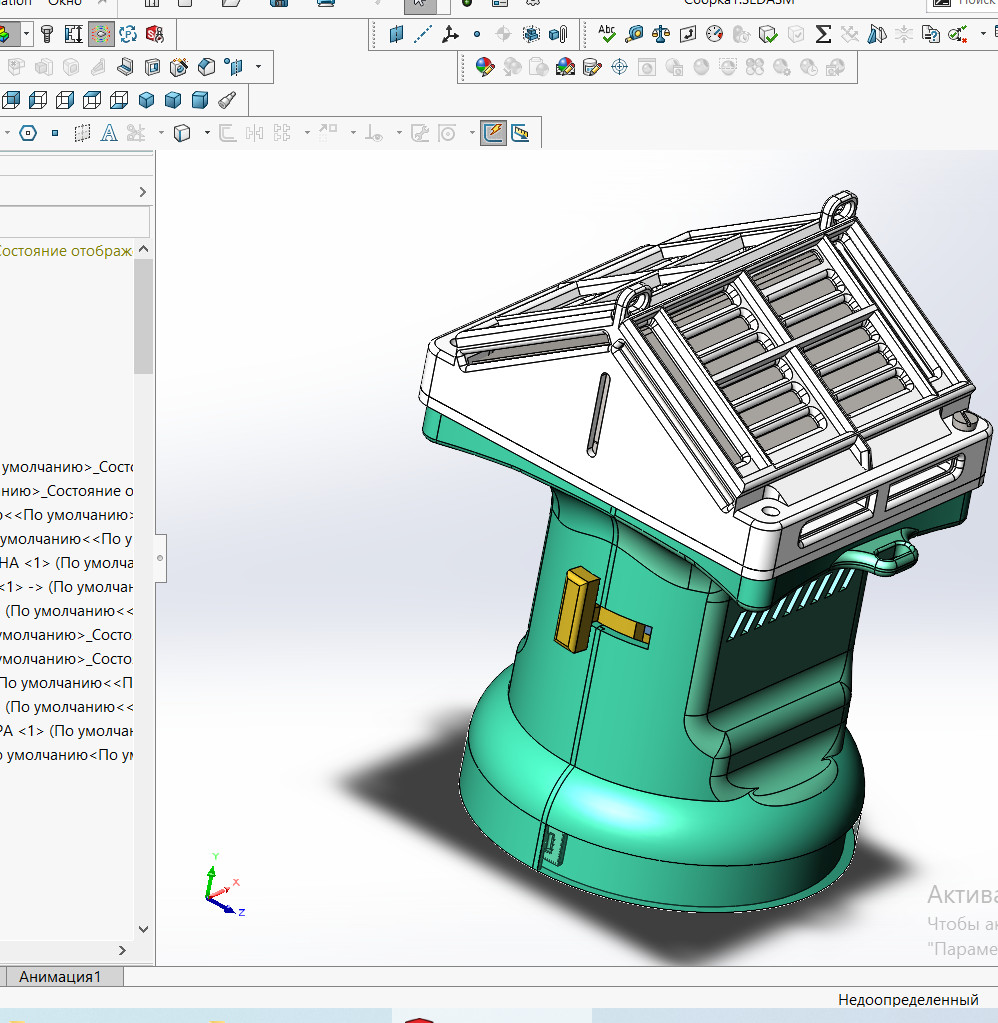Open the Mass Properties balance-scale tool
Image resolution: width=998 pixels, height=1023 pixels.
[x=661, y=35]
